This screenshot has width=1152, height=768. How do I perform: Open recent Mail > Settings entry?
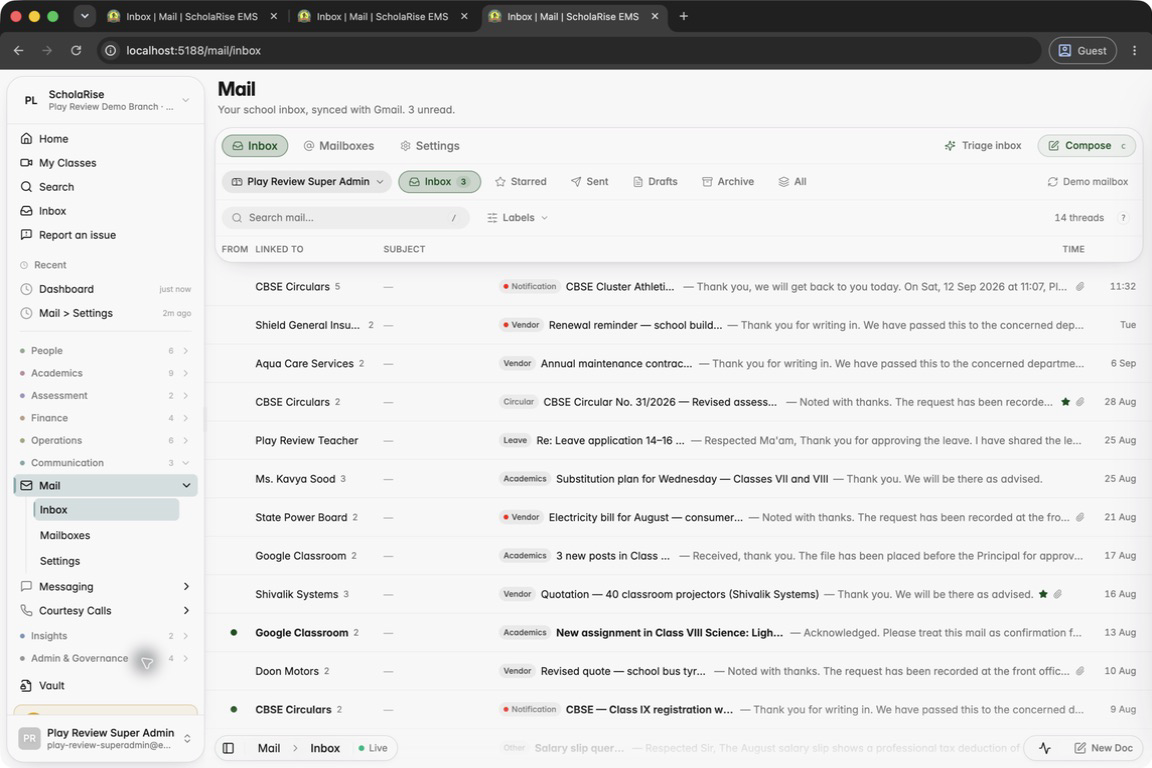click(x=105, y=313)
